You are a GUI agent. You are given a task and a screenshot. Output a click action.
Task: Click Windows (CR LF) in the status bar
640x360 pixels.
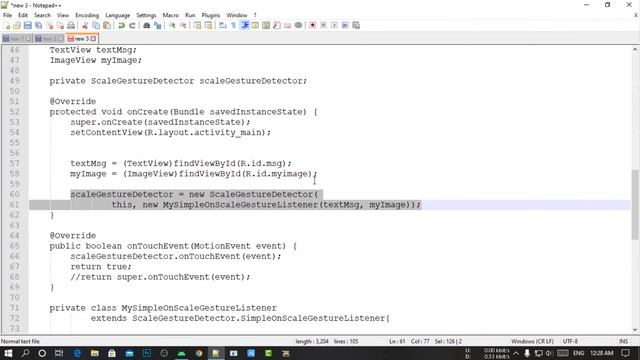532,341
